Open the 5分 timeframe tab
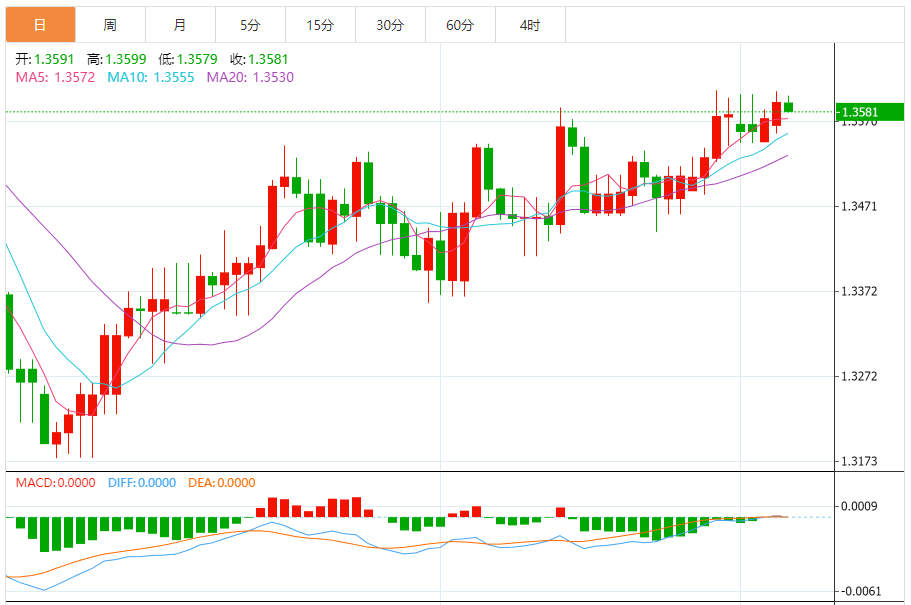911x605 pixels. [x=250, y=25]
